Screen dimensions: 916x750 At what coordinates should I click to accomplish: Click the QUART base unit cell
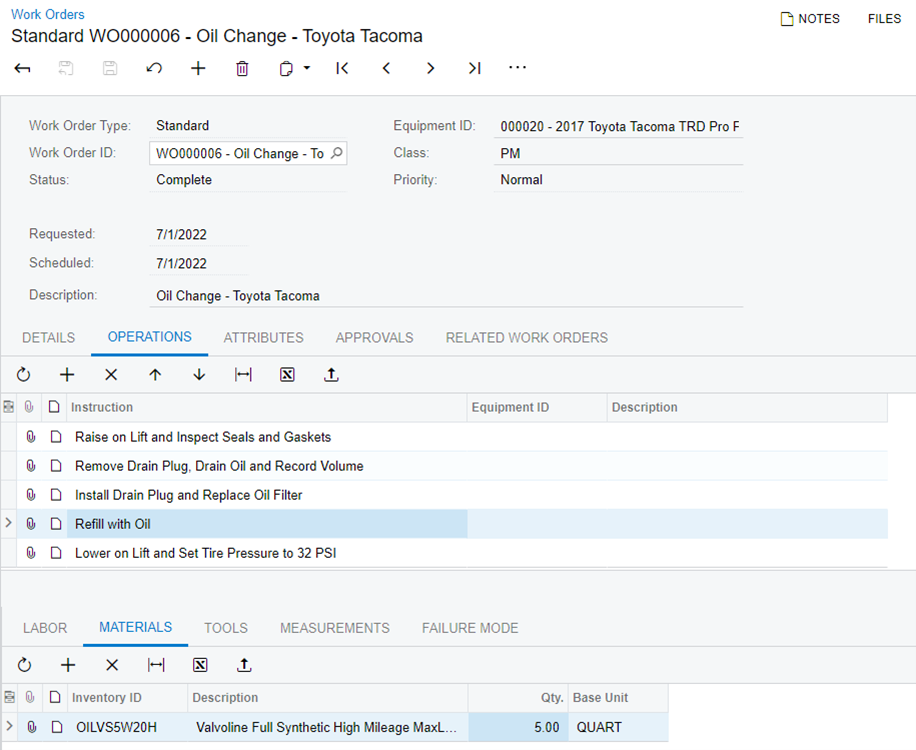(618, 727)
